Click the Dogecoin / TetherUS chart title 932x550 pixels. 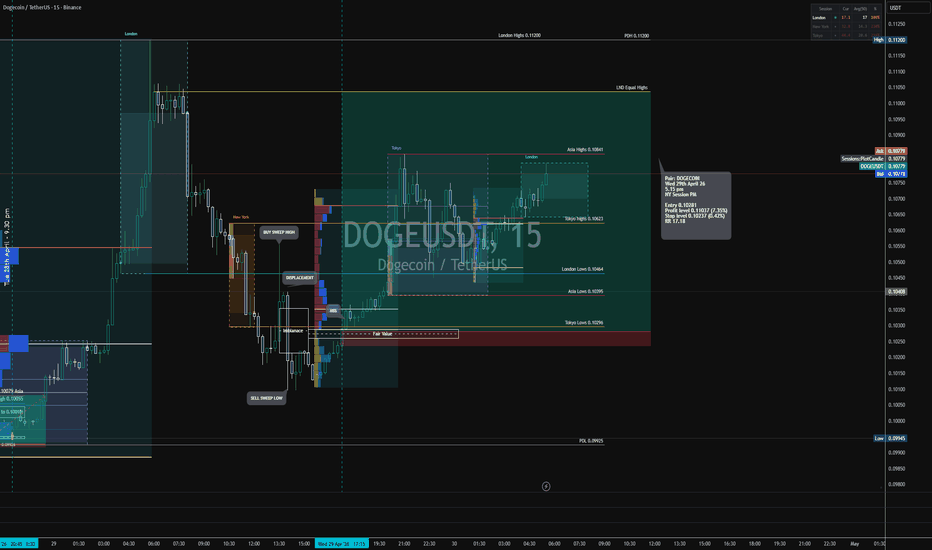pos(42,7)
